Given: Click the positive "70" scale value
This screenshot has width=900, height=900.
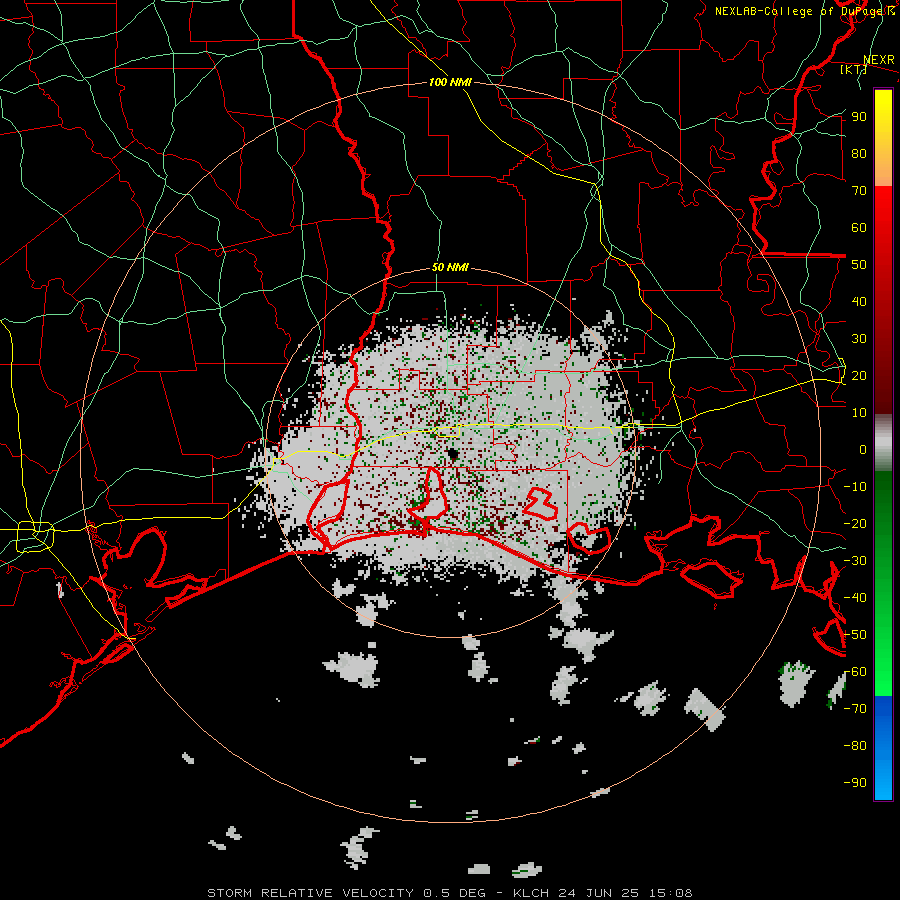Looking at the screenshot, I should coord(859,191).
